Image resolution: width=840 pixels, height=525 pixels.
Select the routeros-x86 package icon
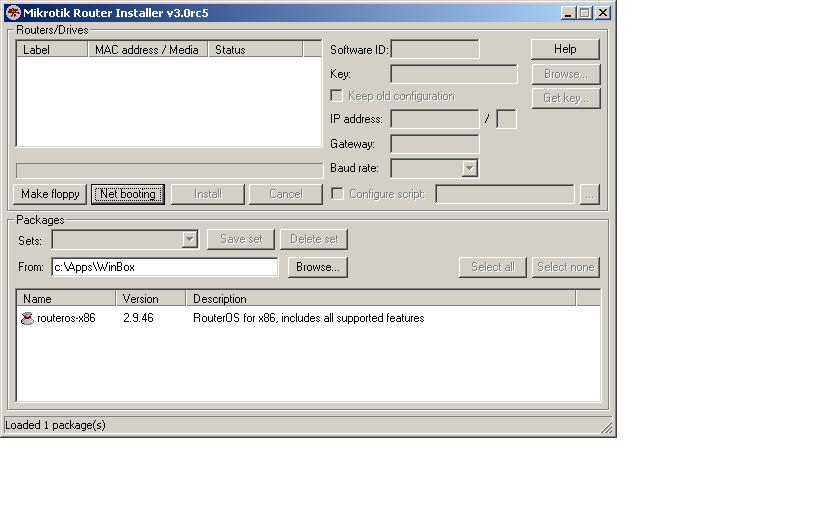[x=27, y=319]
